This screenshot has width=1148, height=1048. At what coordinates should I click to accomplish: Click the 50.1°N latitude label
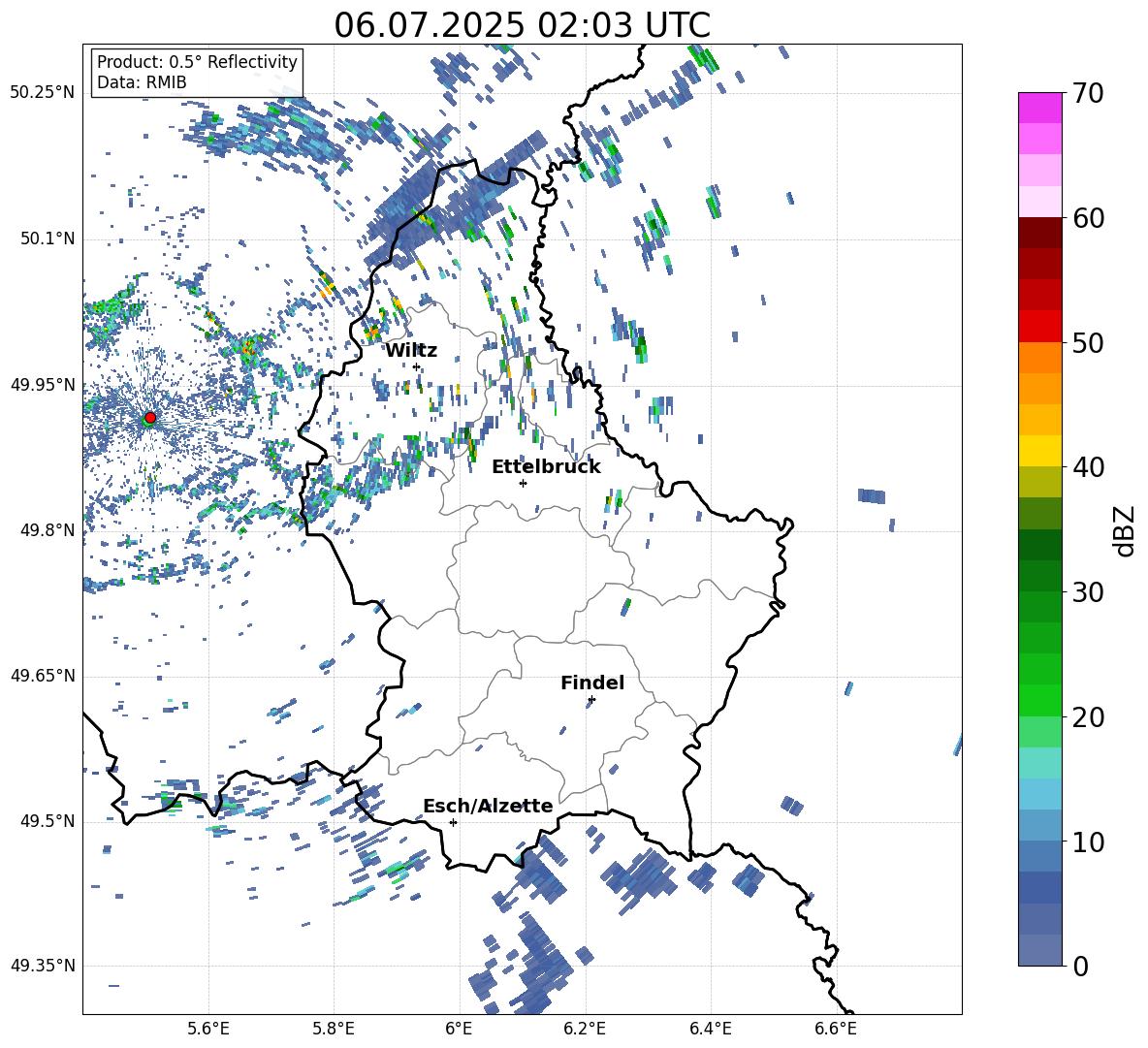point(47,238)
